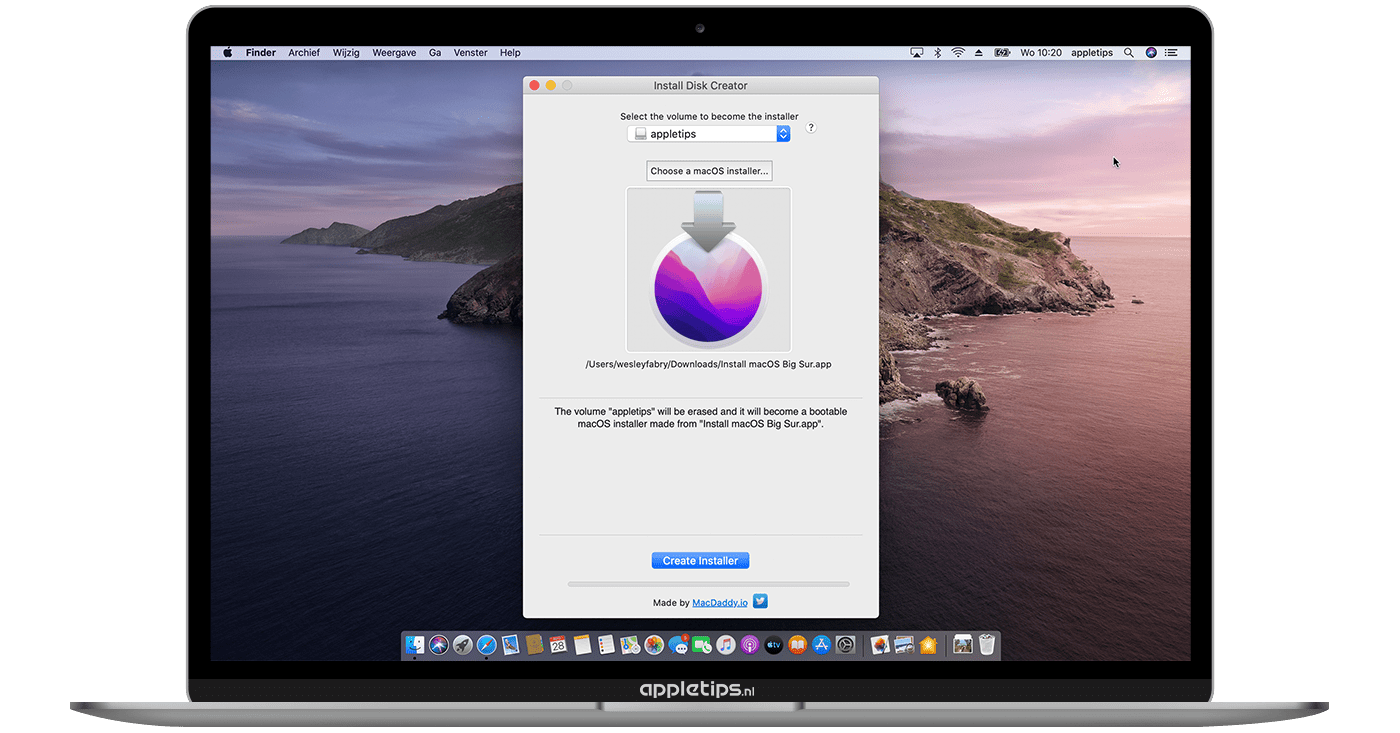
Task: Open the Downloads stack in Dock
Action: click(x=963, y=645)
